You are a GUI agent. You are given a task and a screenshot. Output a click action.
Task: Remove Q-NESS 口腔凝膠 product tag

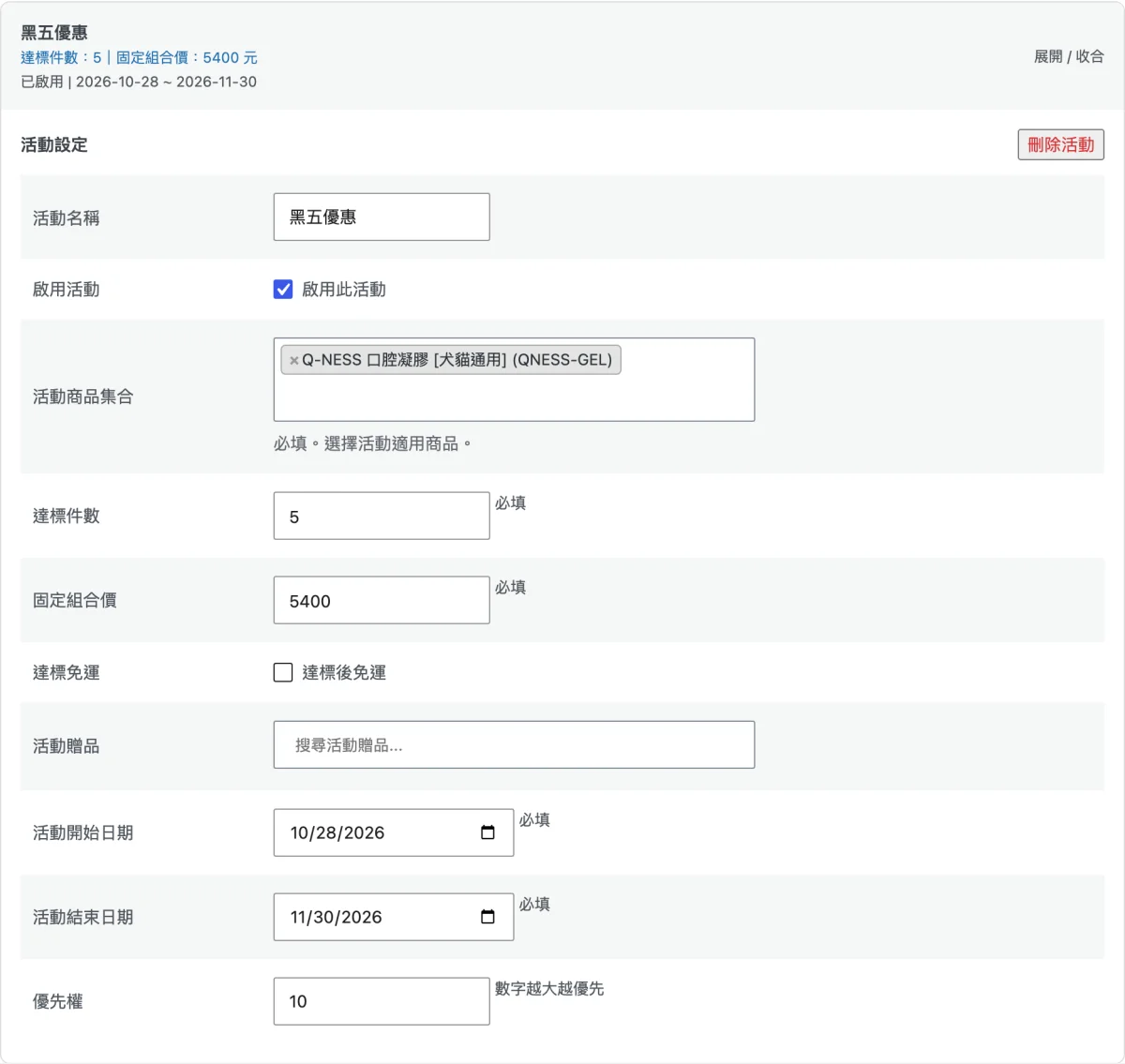pyautogui.click(x=293, y=360)
